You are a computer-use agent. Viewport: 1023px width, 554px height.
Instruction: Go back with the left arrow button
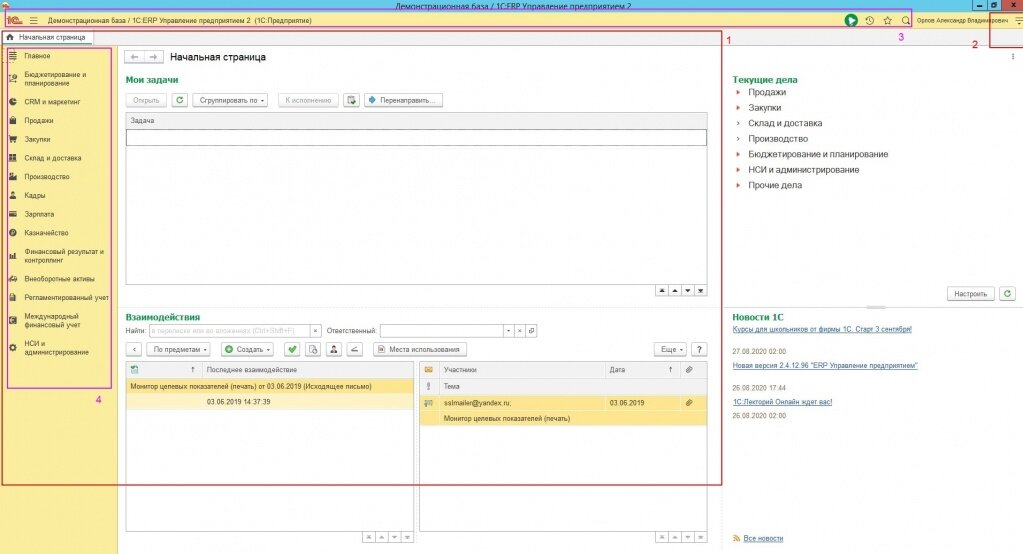(134, 57)
